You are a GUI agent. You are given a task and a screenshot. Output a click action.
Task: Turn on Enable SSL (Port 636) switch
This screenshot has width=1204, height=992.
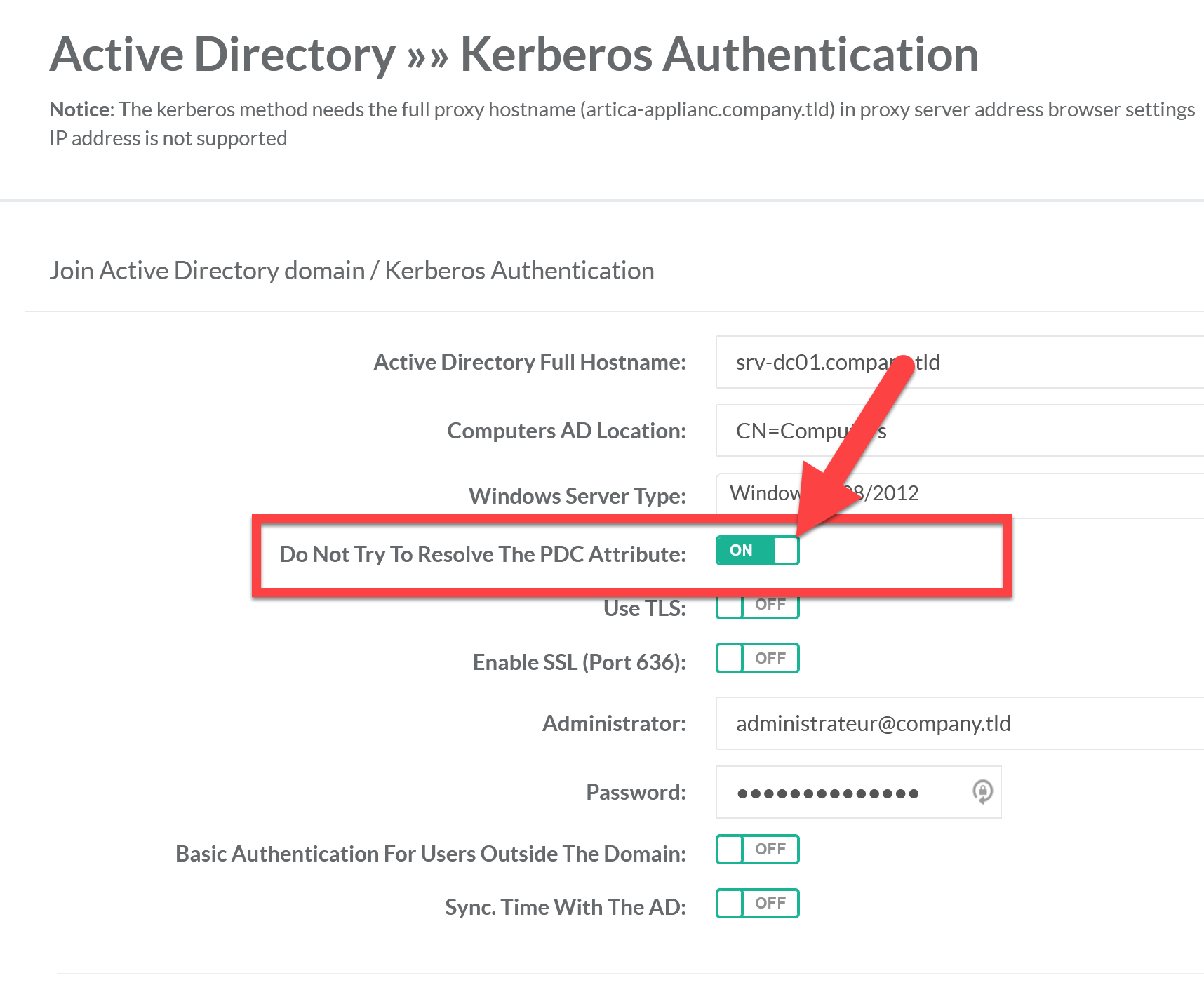pyautogui.click(x=757, y=658)
